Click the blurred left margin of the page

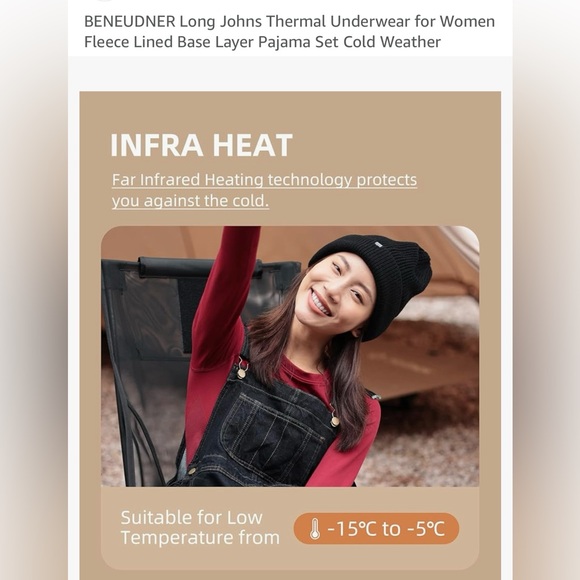(x=34, y=290)
